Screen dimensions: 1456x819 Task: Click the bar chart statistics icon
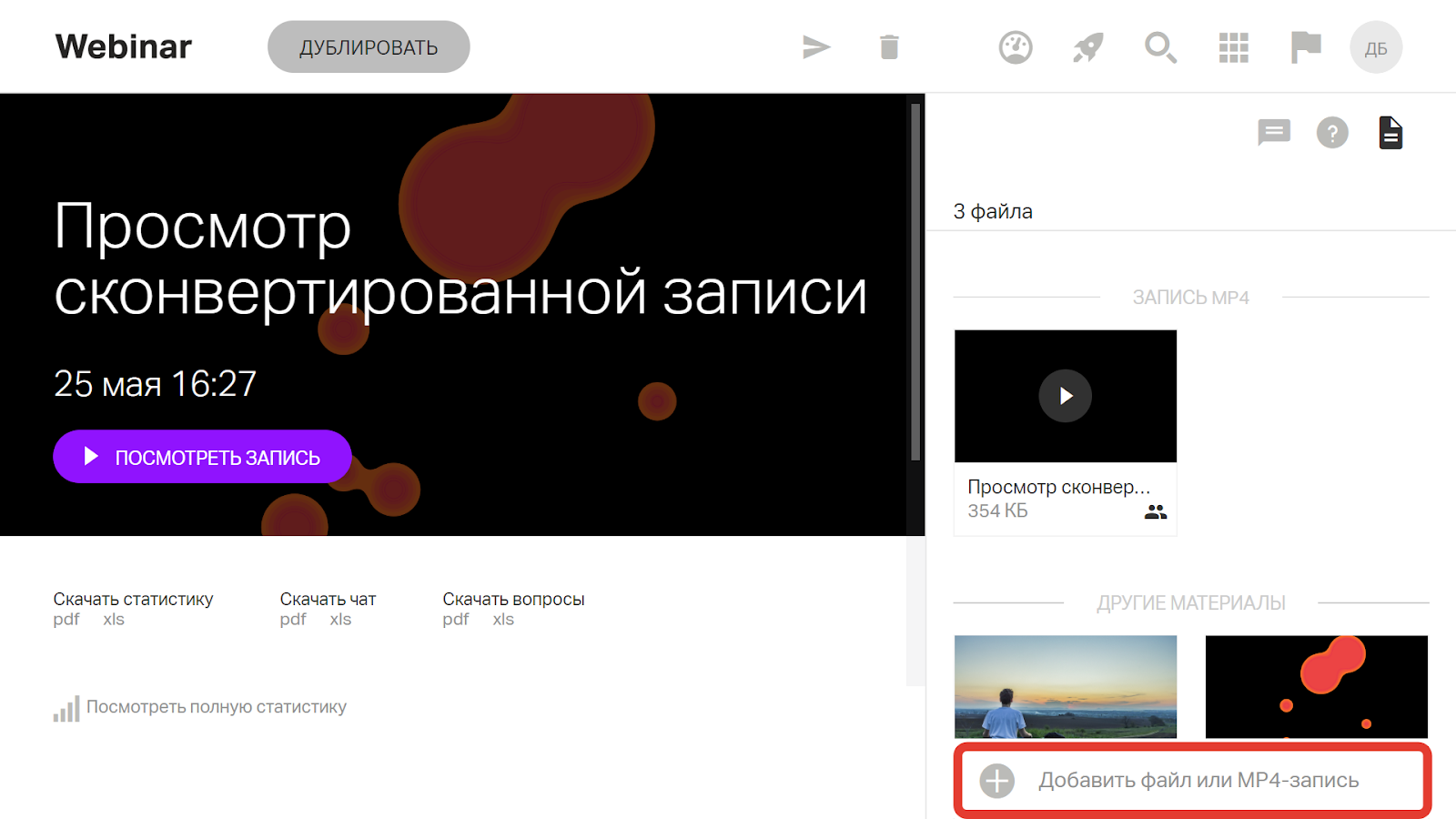click(66, 709)
